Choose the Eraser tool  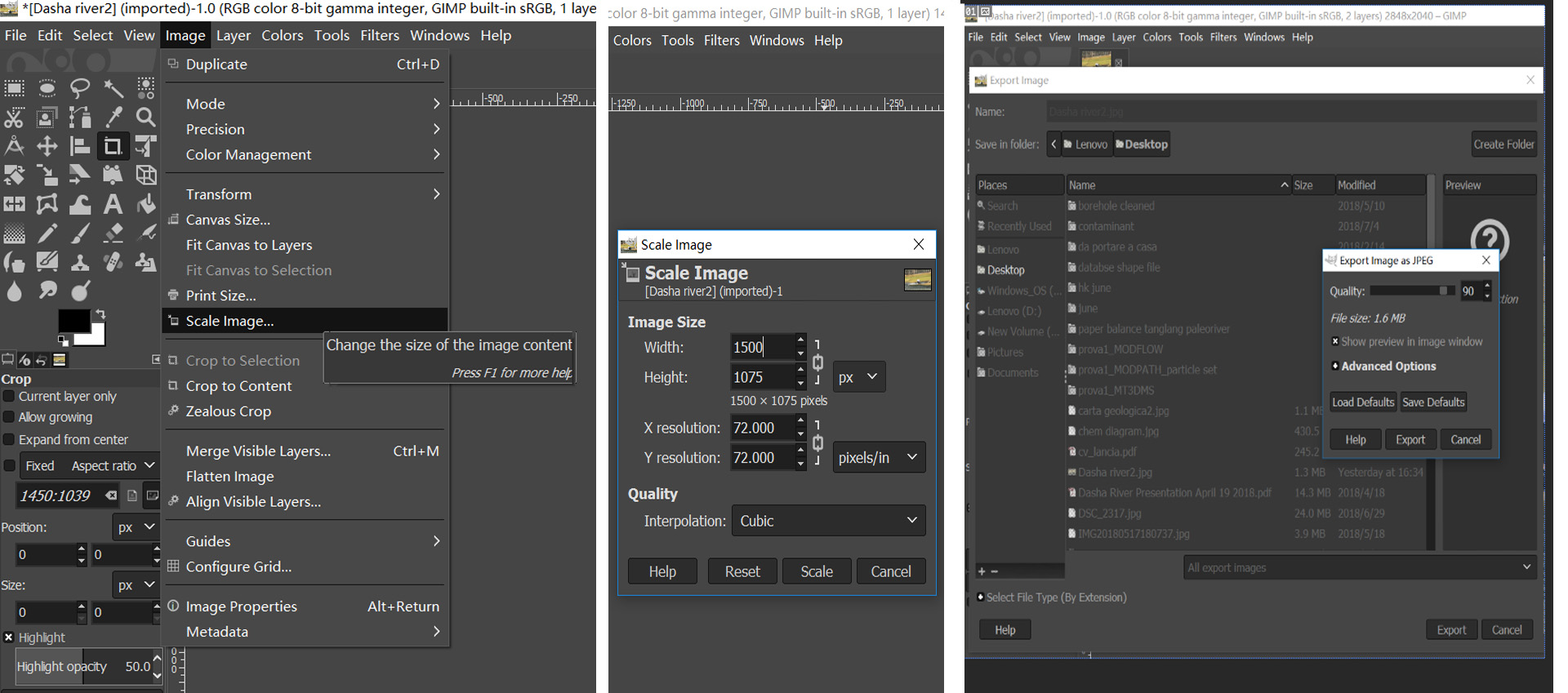113,233
